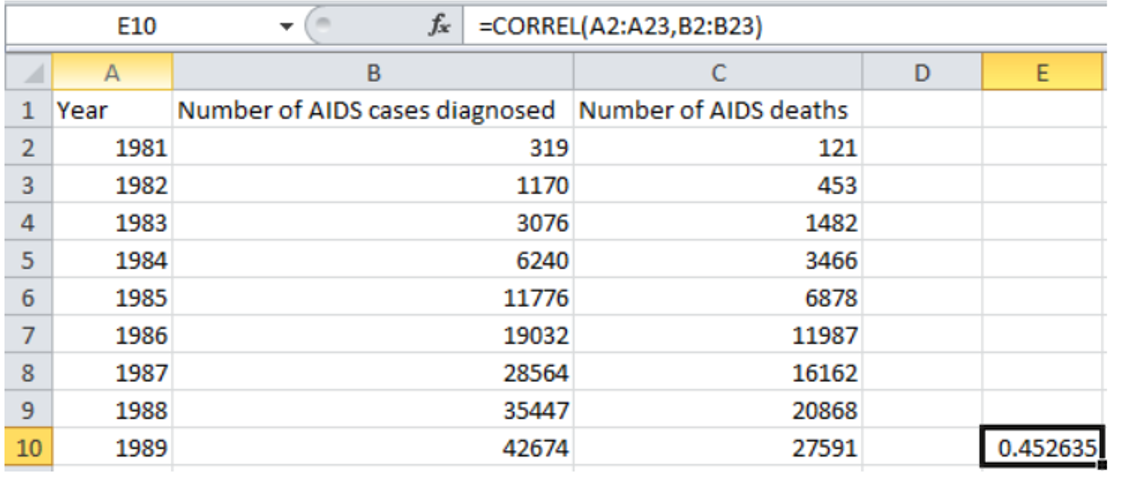
Task: Select row 10 header
Action: pos(28,448)
